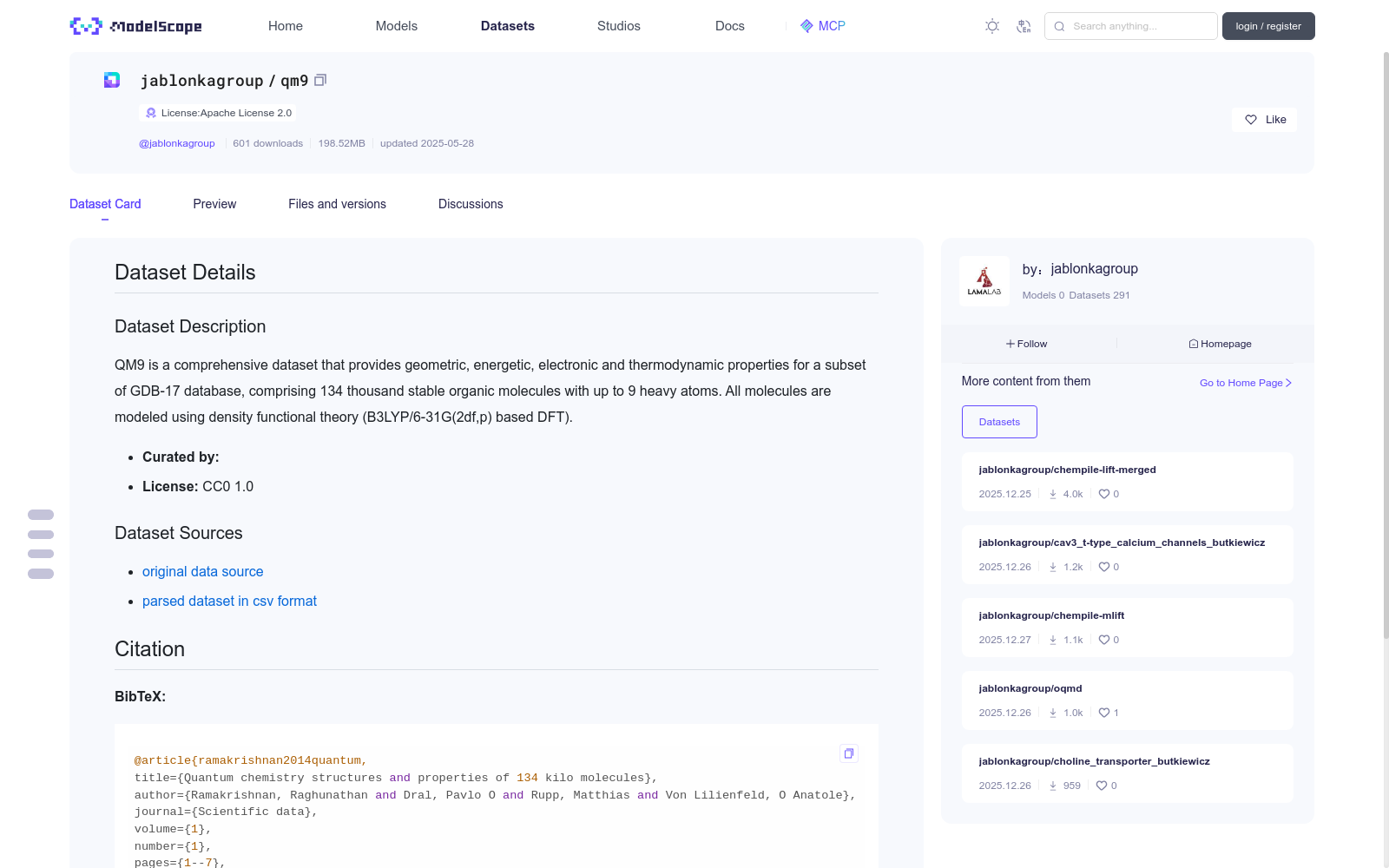This screenshot has height=868, width=1389.
Task: Click the 601 downloads text
Action: (267, 143)
